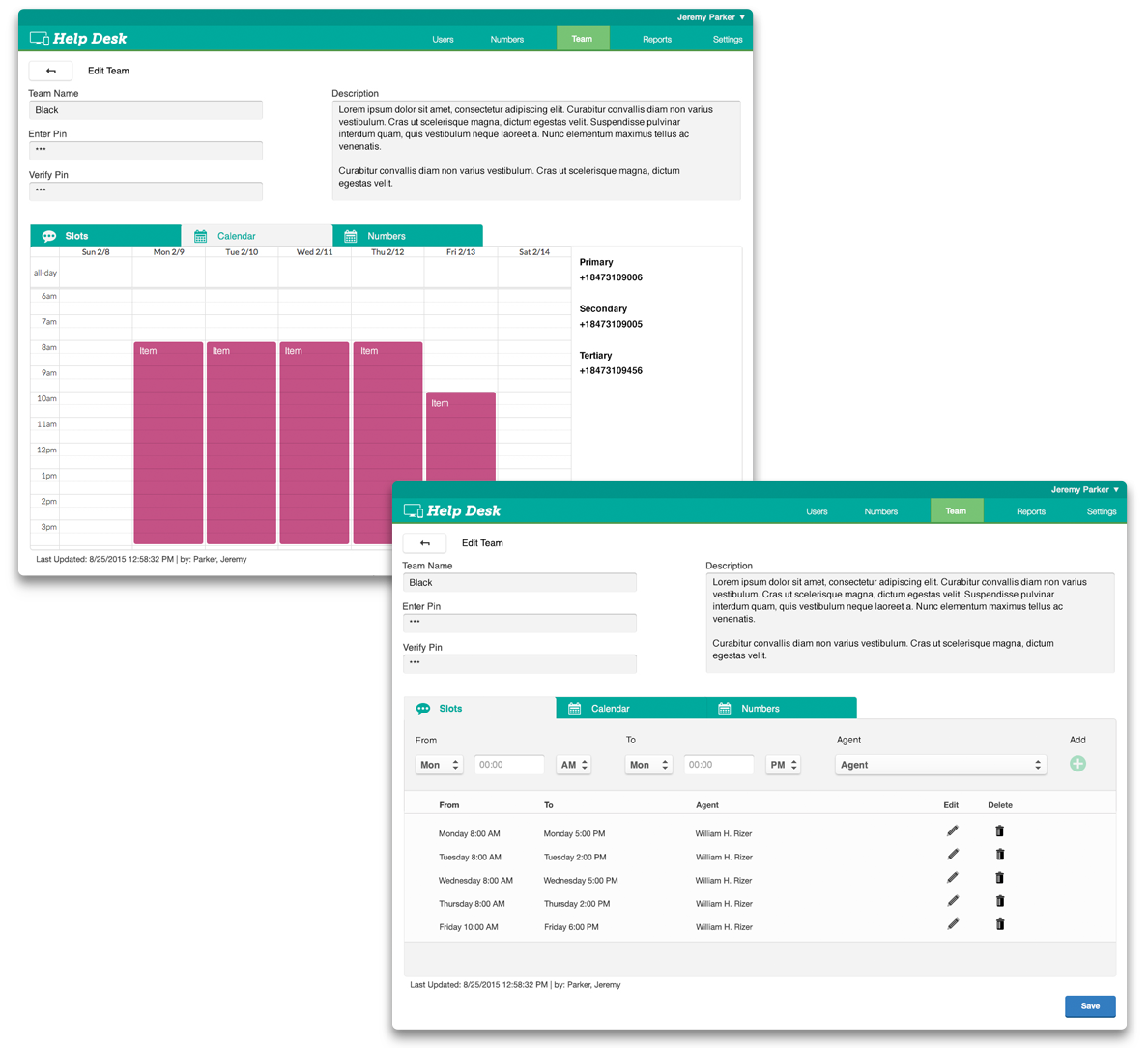The image size is (1148, 1048).
Task: Open the To day dropdown showing Mon
Action: pos(648,765)
